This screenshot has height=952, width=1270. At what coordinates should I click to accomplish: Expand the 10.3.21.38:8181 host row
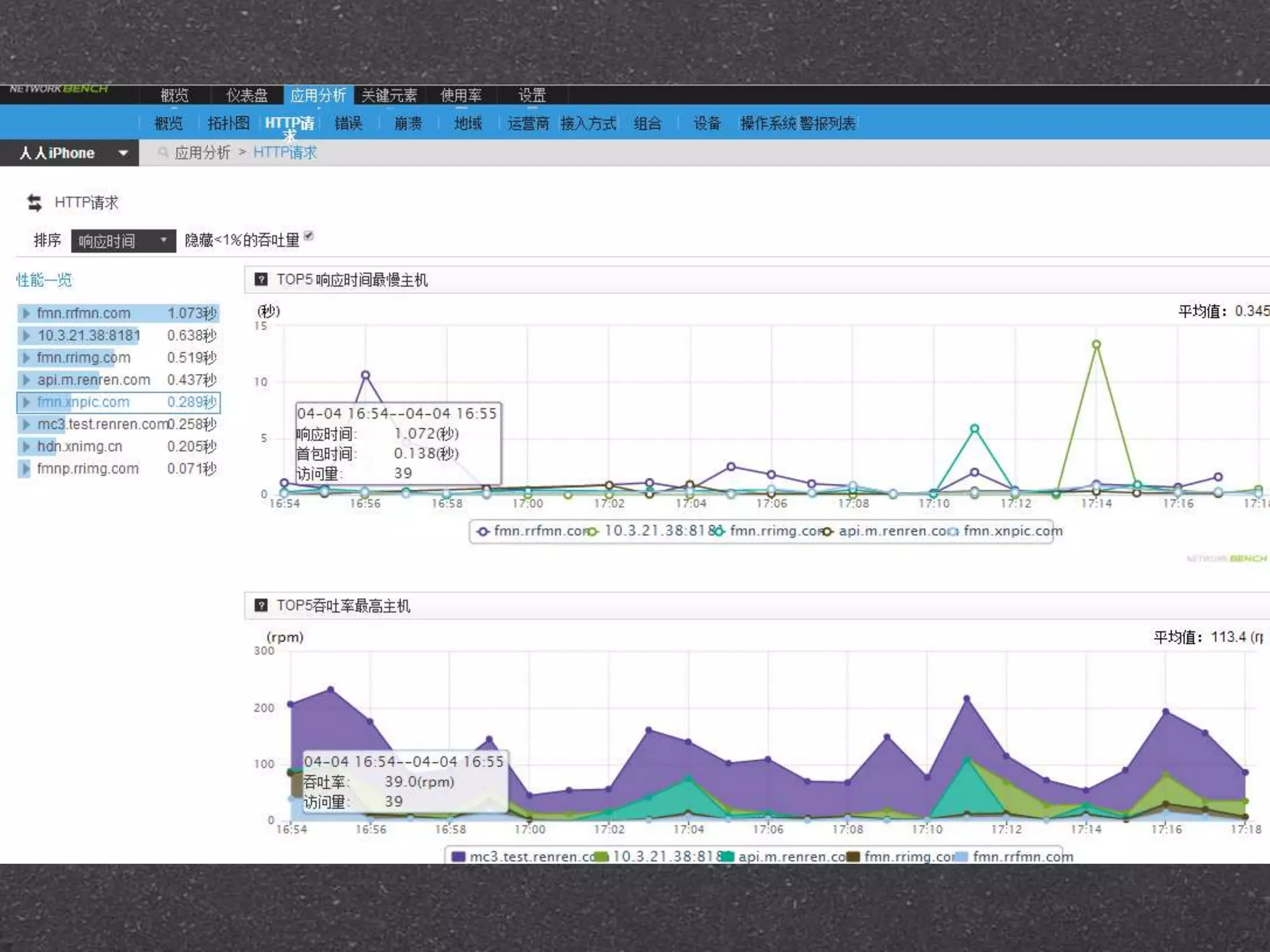click(26, 335)
